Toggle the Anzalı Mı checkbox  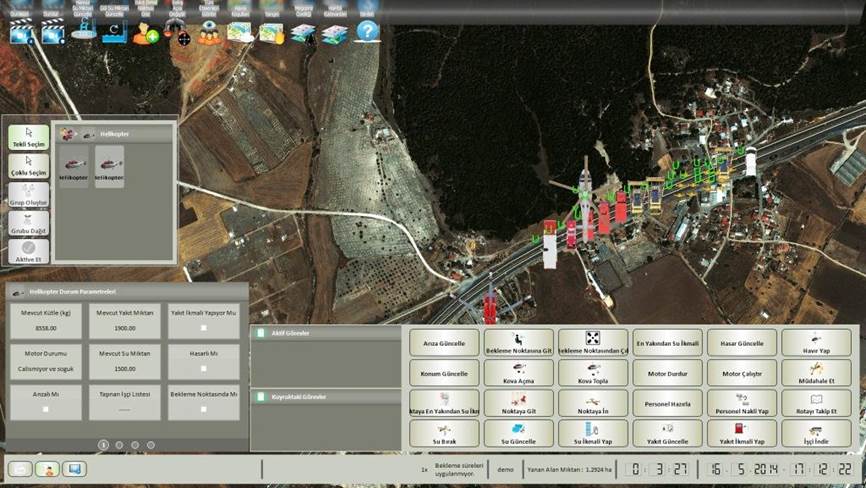46,410
